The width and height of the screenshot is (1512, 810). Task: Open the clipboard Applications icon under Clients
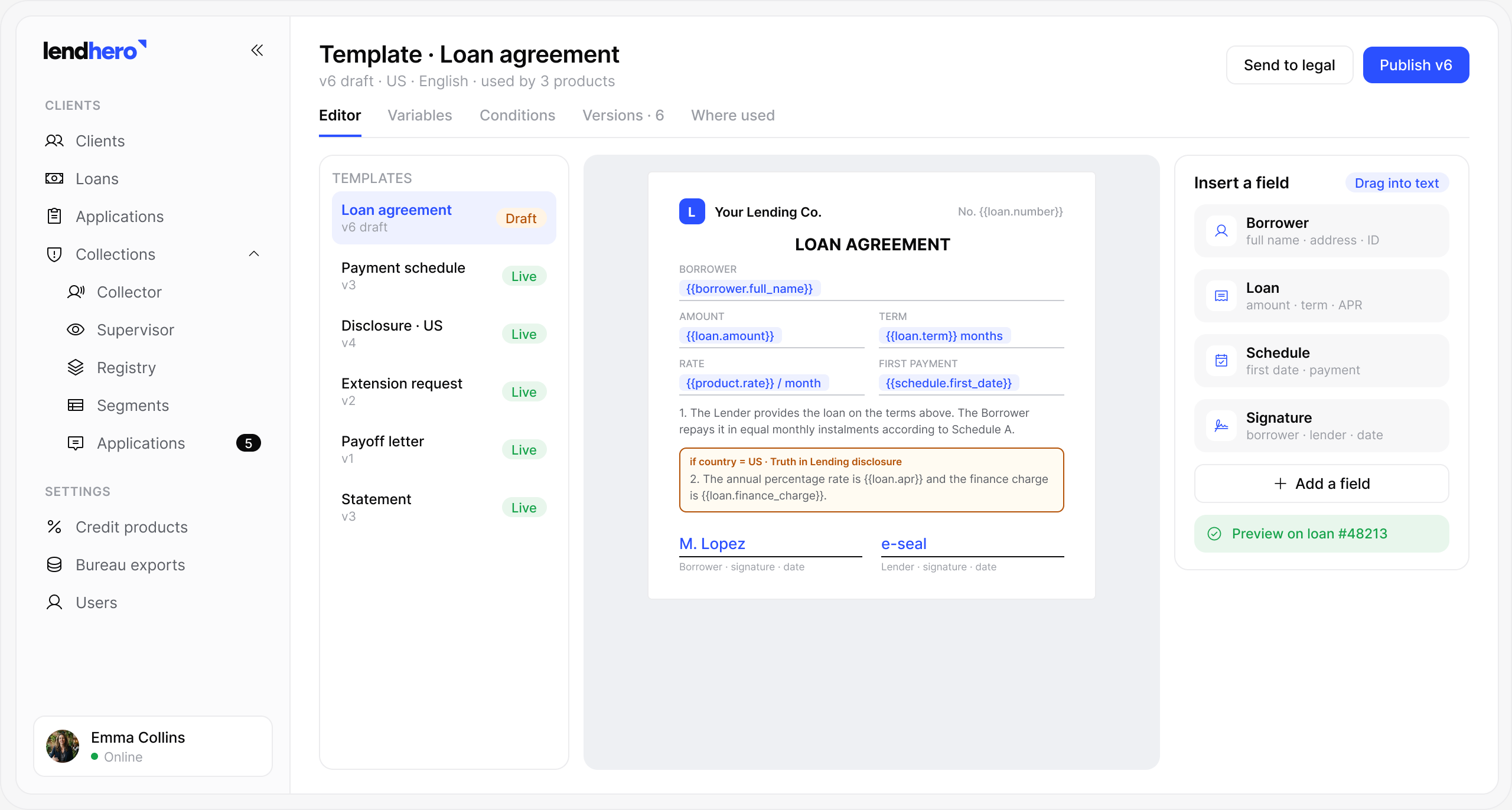coord(54,216)
